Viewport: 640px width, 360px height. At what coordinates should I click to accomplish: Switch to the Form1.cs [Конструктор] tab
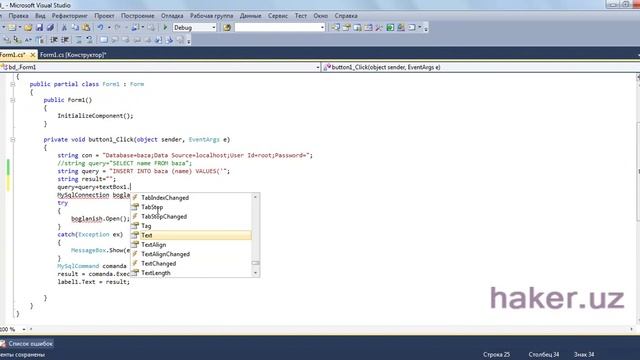click(73, 55)
